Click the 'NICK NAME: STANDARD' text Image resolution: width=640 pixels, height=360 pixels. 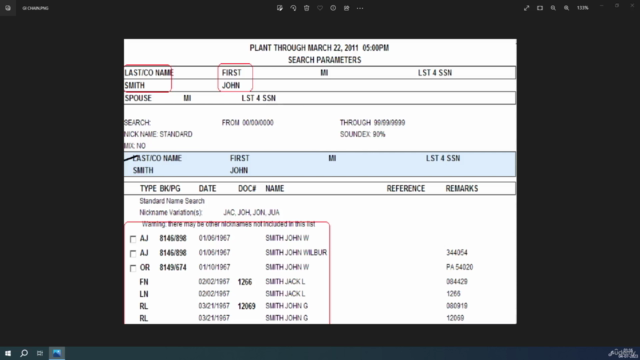(x=158, y=134)
